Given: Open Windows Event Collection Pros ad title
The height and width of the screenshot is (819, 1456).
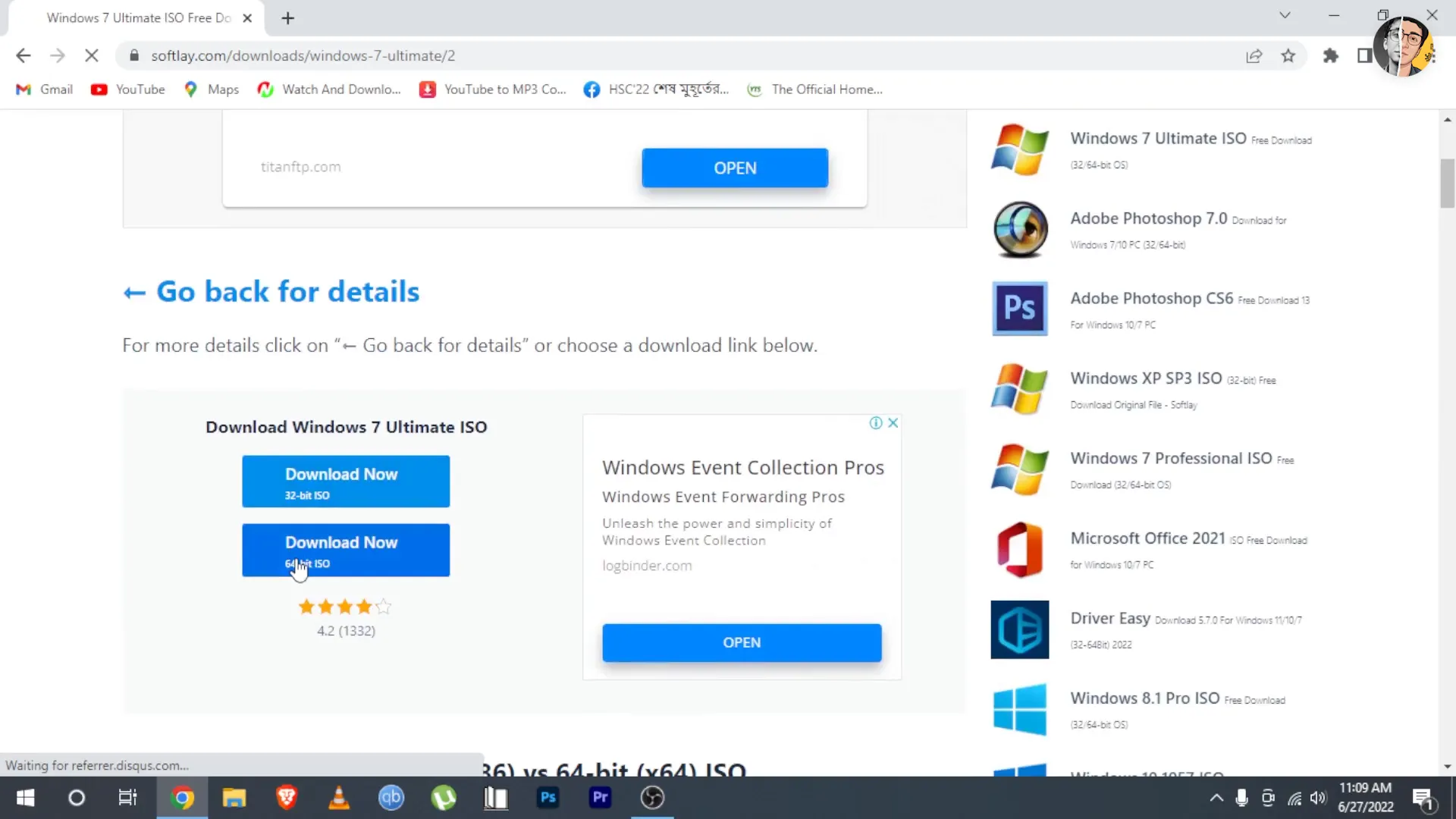Looking at the screenshot, I should point(743,468).
